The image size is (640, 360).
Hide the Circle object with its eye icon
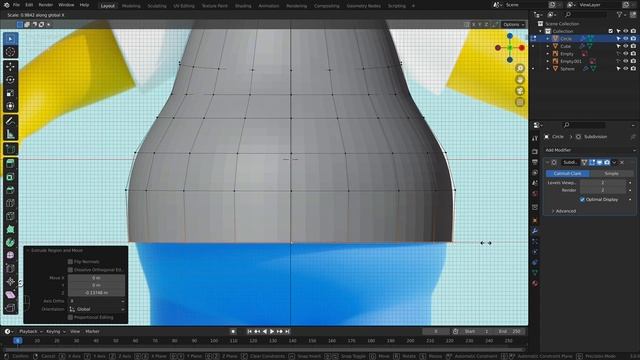click(626, 38)
